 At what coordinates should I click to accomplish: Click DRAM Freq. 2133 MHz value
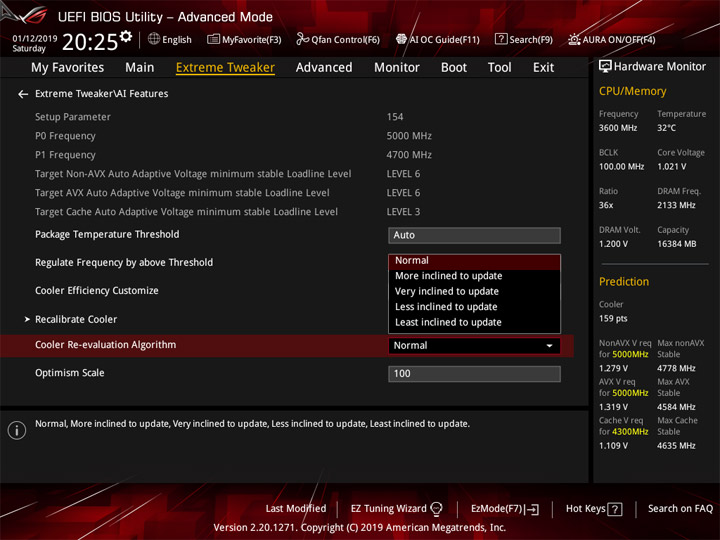pyautogui.click(x=676, y=205)
